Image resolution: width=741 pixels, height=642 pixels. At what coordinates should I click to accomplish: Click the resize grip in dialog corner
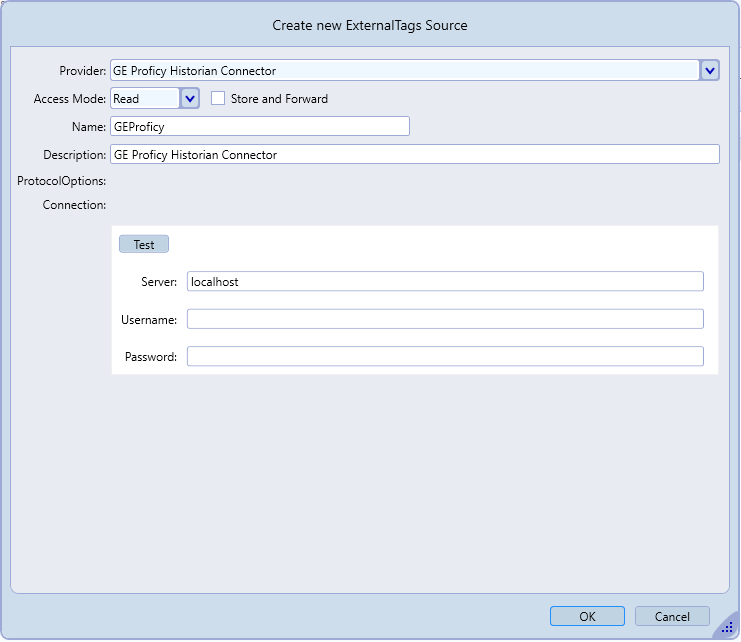click(x=727, y=627)
